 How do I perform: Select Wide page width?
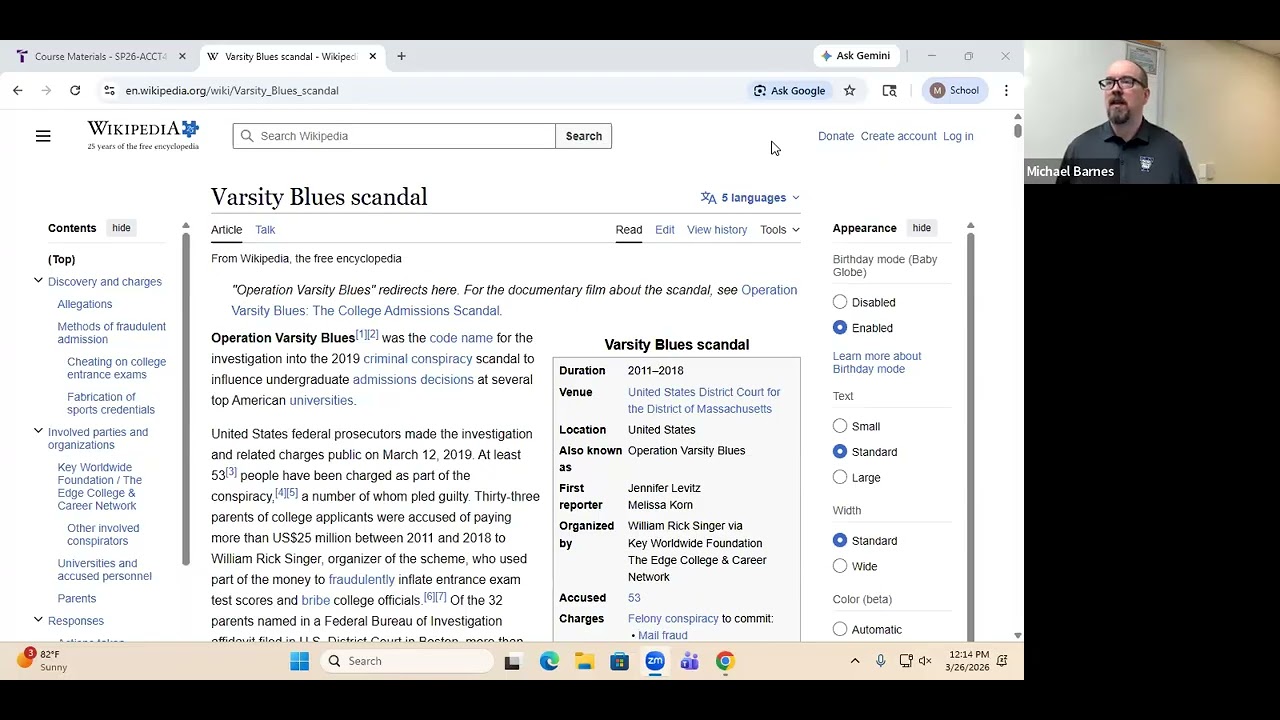click(840, 566)
